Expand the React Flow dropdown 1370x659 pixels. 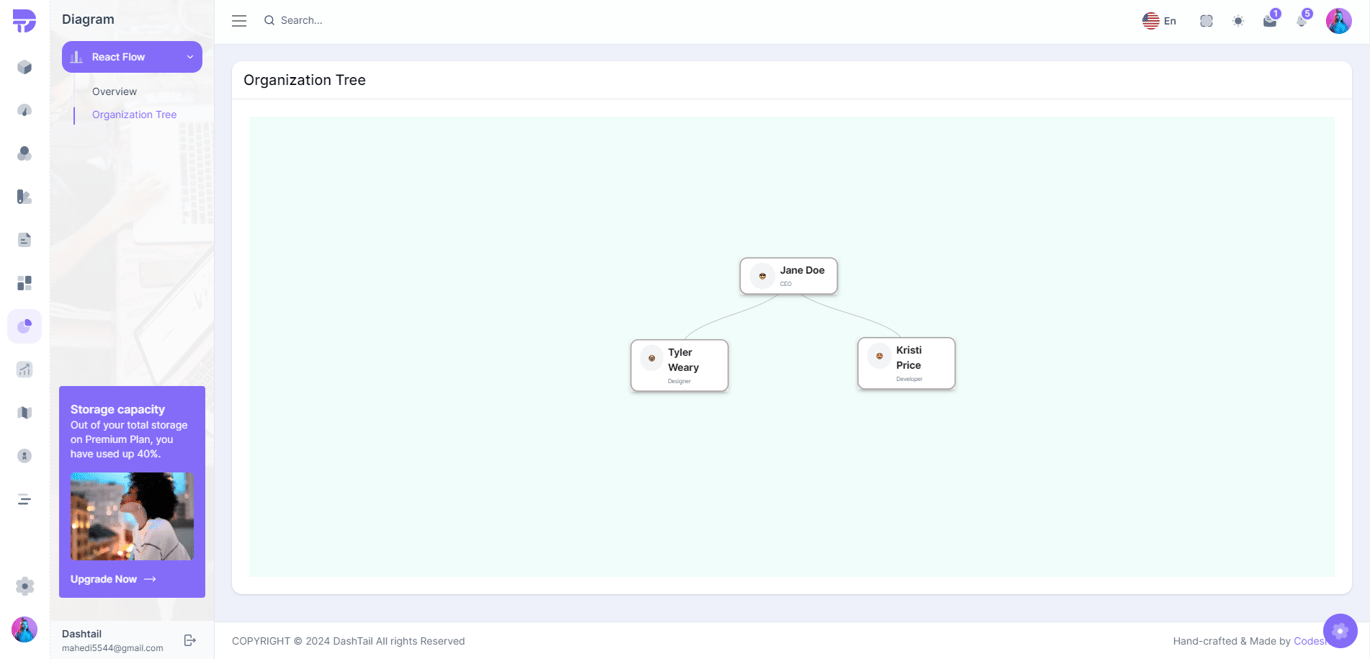(x=132, y=57)
